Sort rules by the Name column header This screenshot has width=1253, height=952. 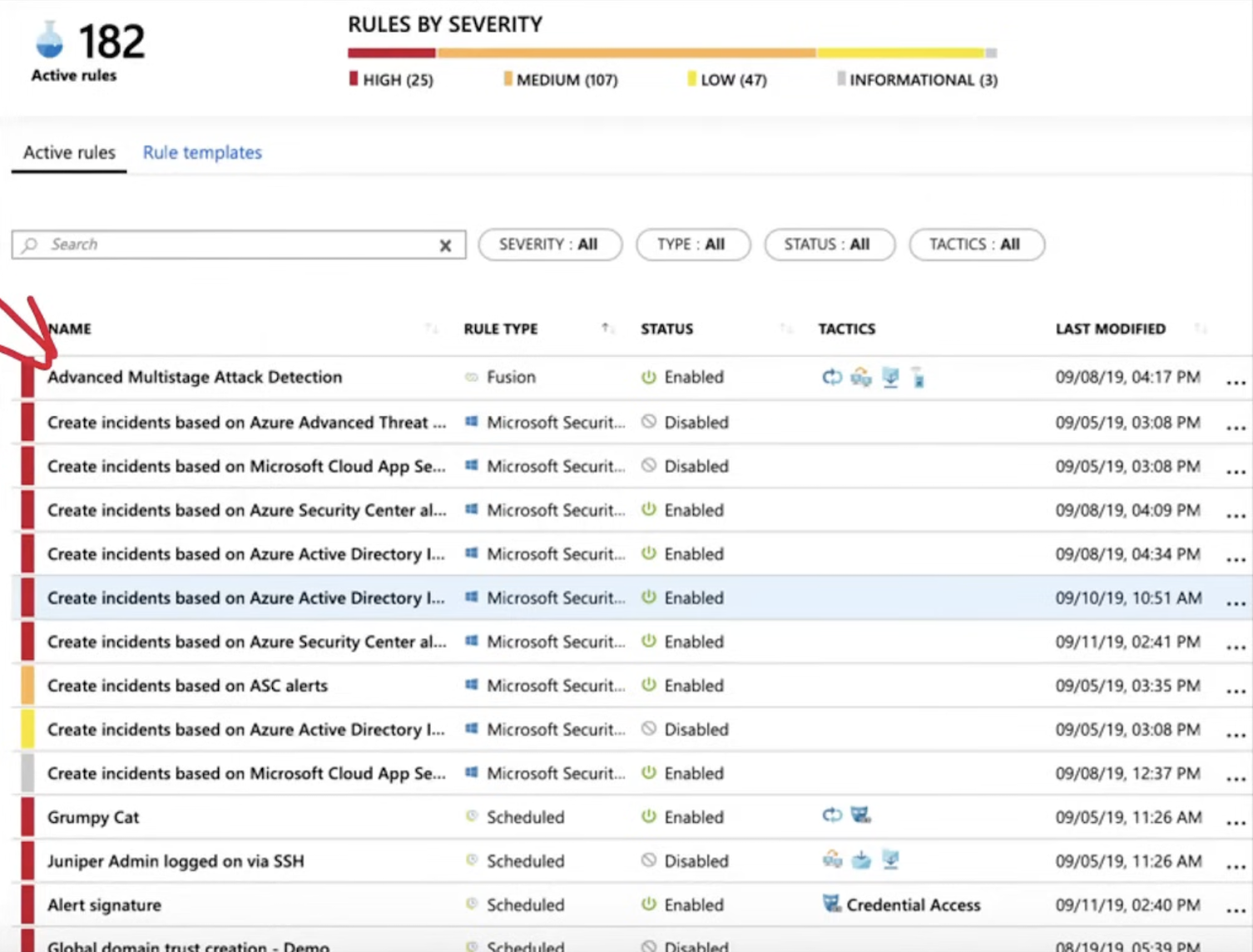[x=70, y=329]
